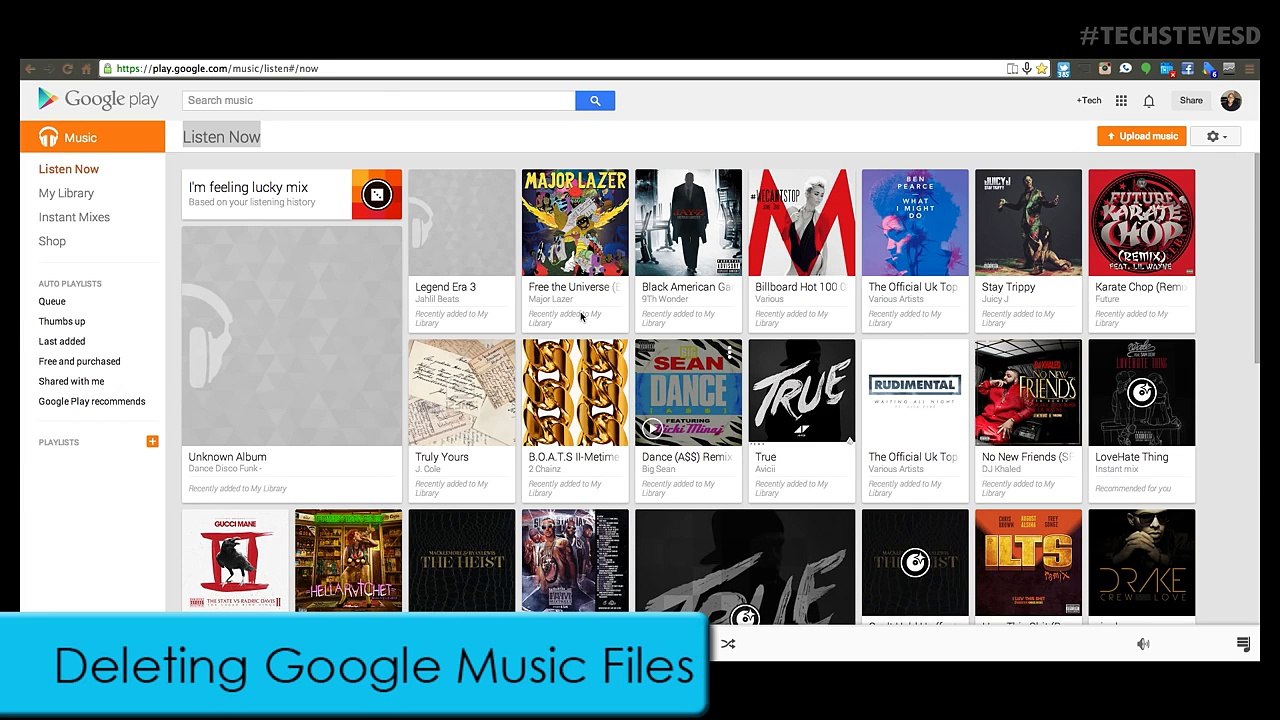Open the notifications bell

point(1149,100)
